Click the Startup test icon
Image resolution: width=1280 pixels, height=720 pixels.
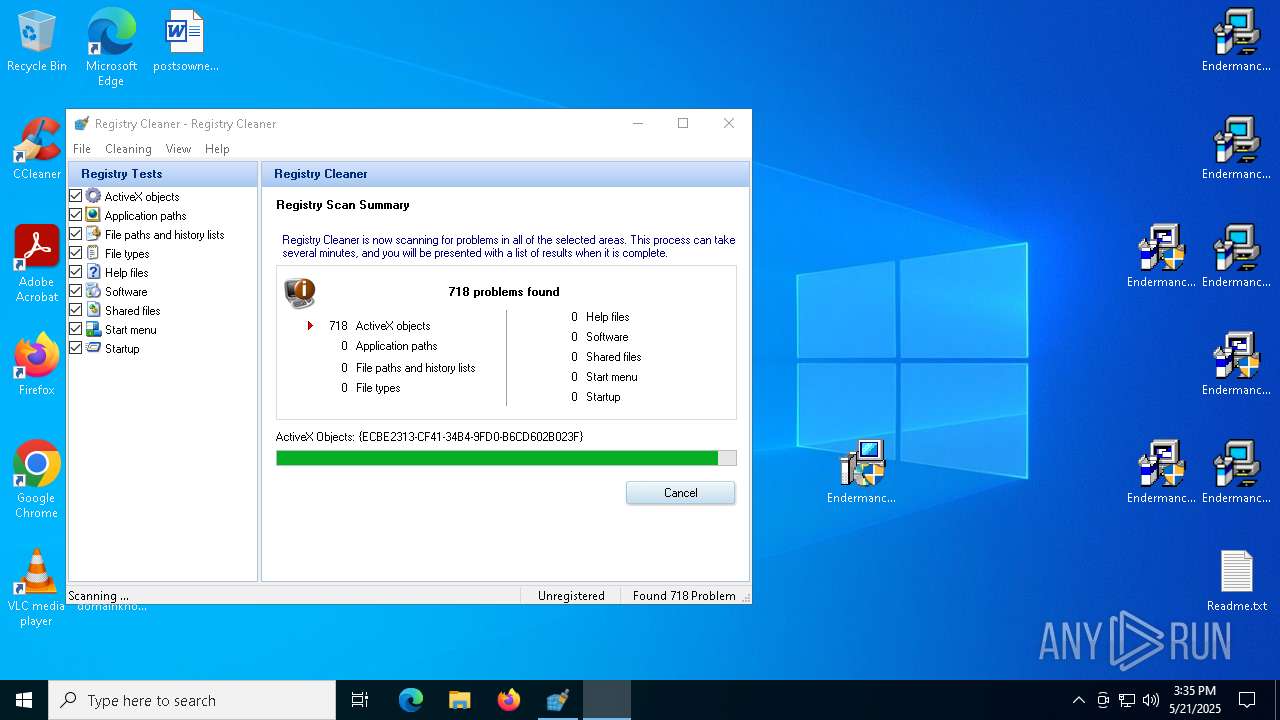[93, 348]
